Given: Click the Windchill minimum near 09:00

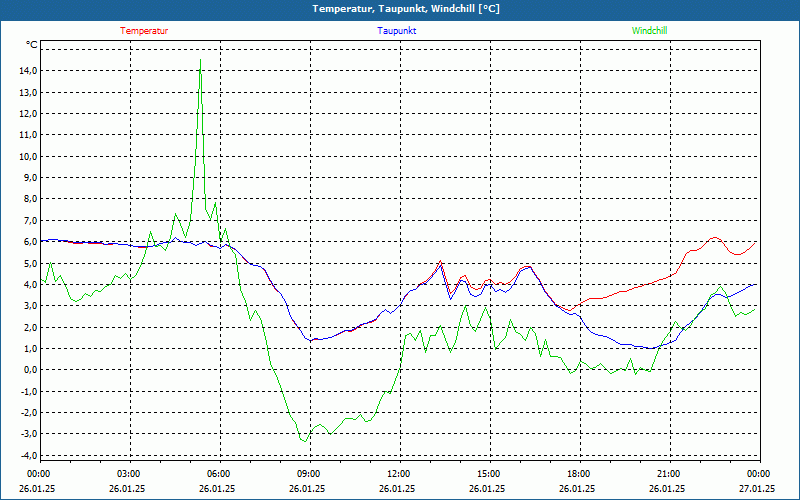Looking at the screenshot, I should point(305,441).
